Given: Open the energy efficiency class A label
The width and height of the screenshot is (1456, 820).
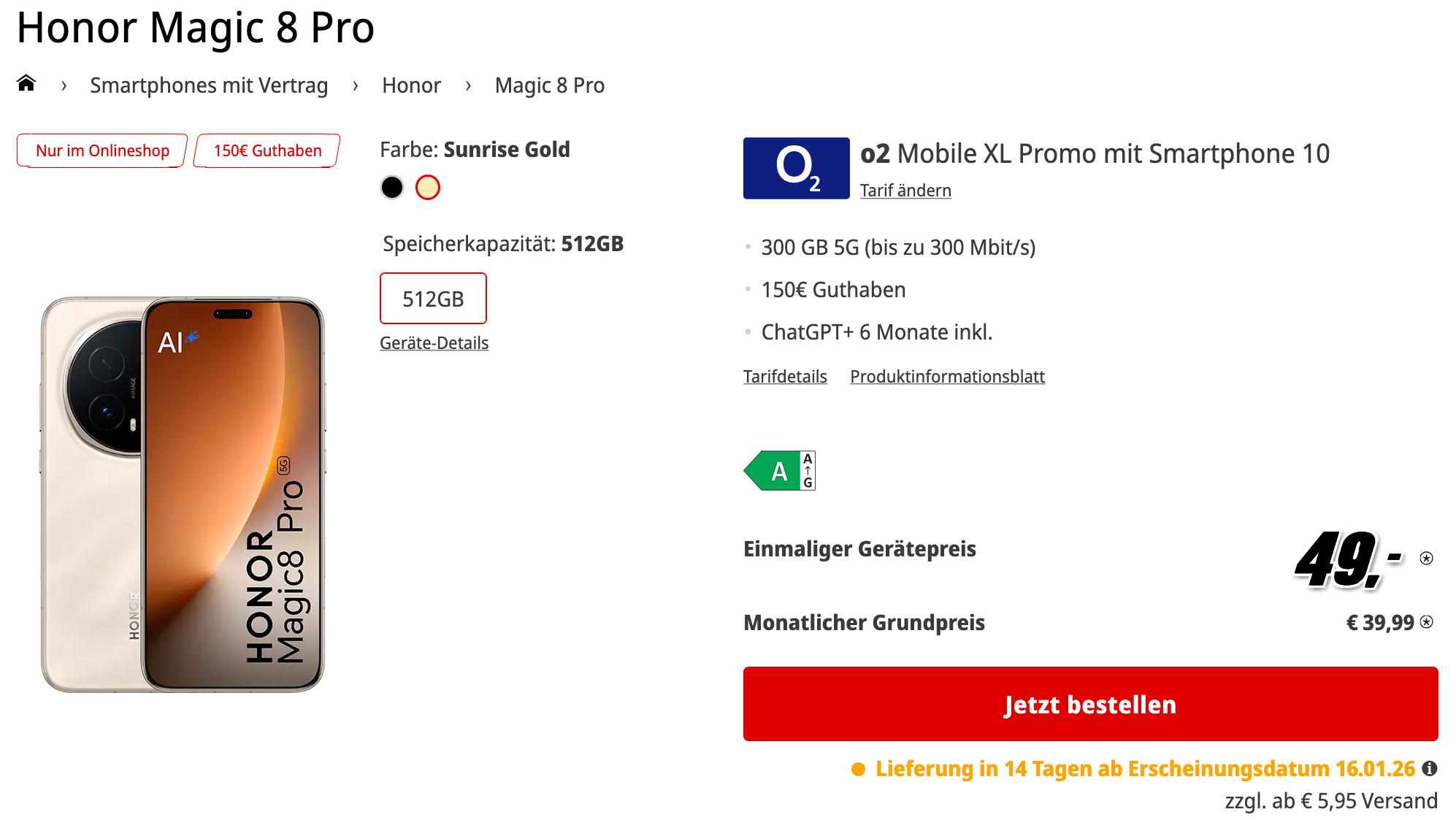Looking at the screenshot, I should pyautogui.click(x=780, y=471).
